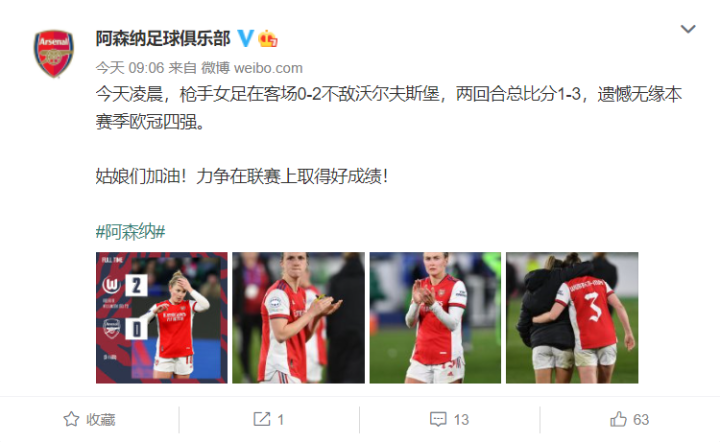The width and height of the screenshot is (720, 442).
Task: Click the 收藏 favorite label
Action: tap(101, 420)
